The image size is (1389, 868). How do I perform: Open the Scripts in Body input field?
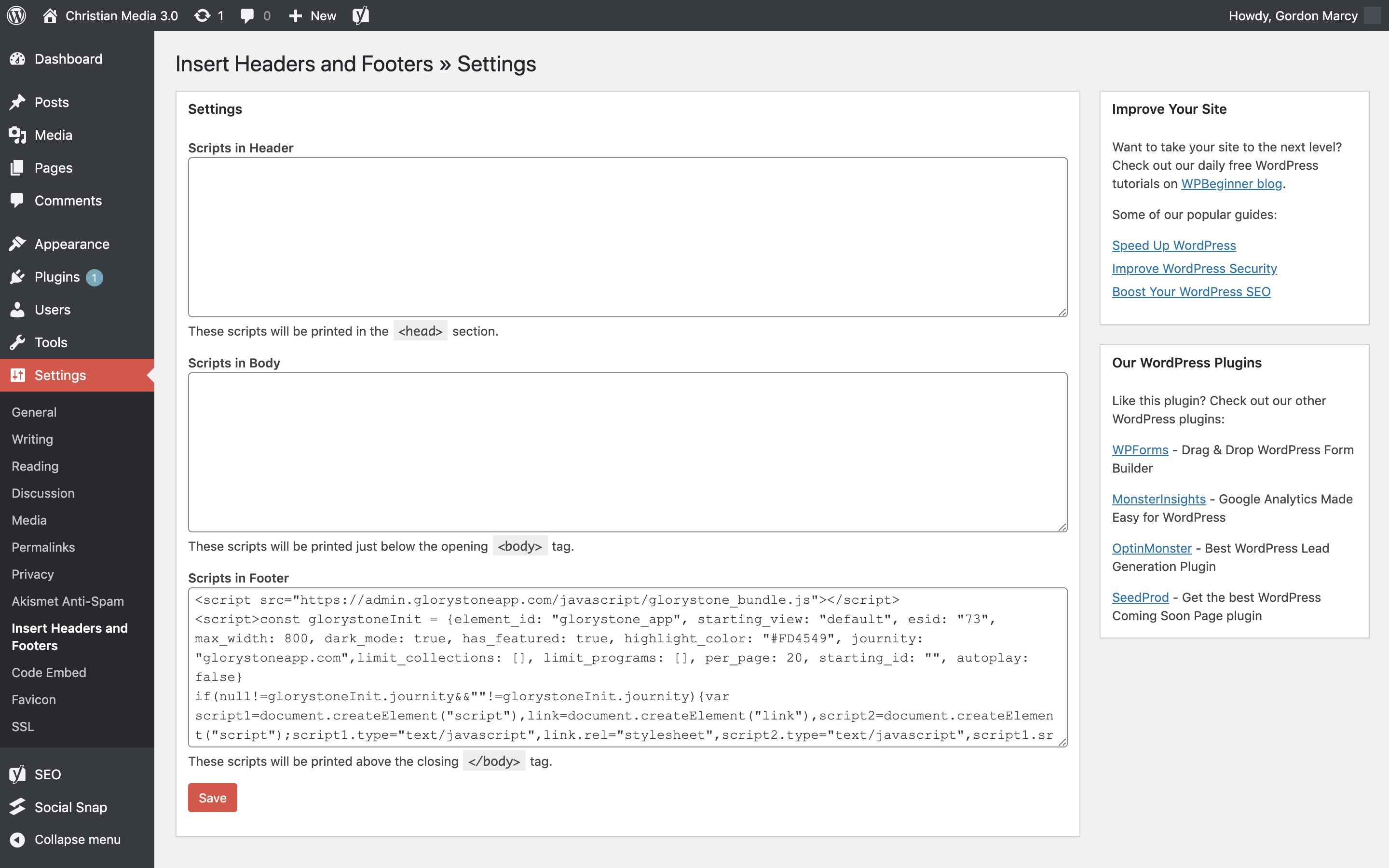pyautogui.click(x=627, y=452)
